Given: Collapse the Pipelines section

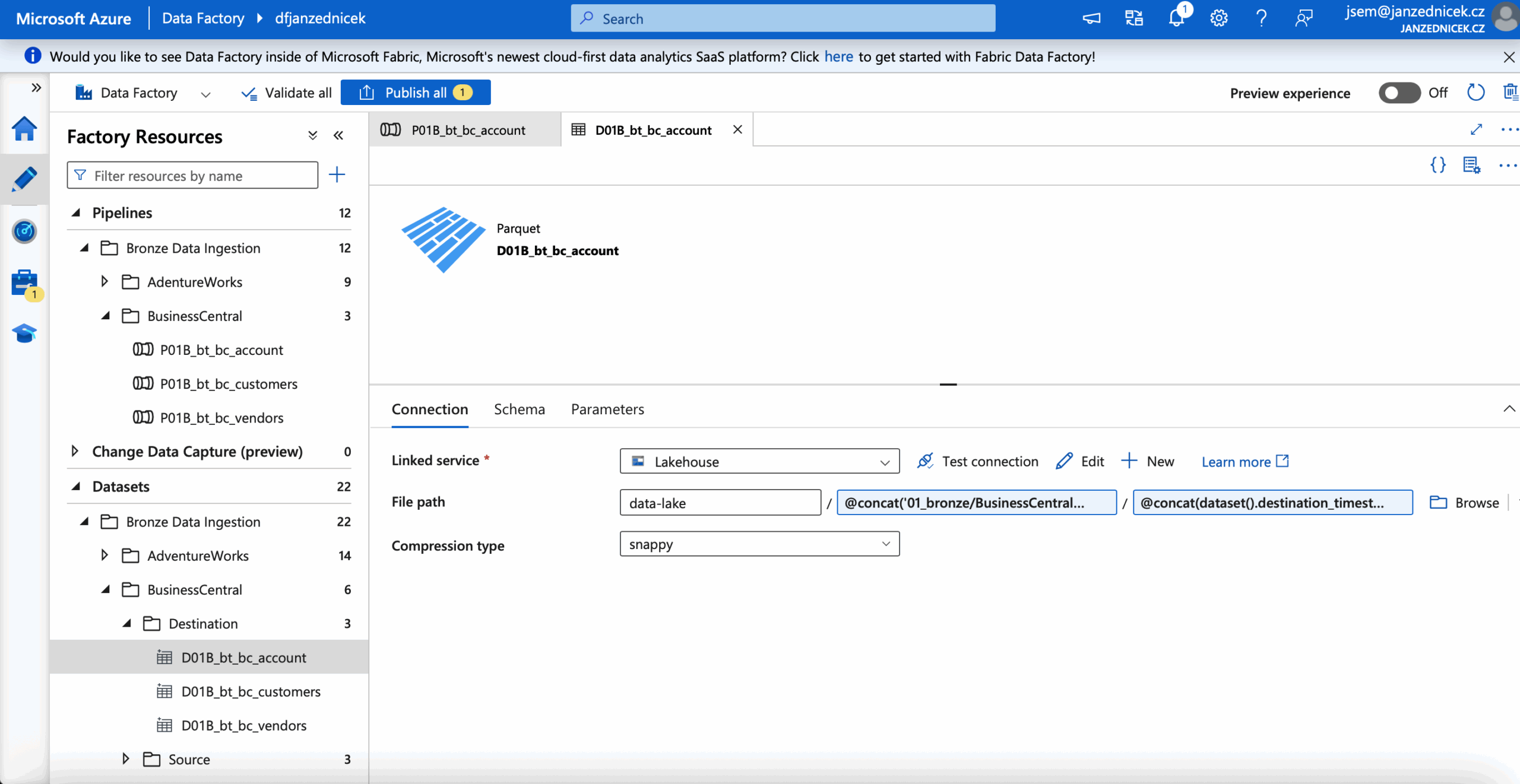Looking at the screenshot, I should tap(76, 212).
